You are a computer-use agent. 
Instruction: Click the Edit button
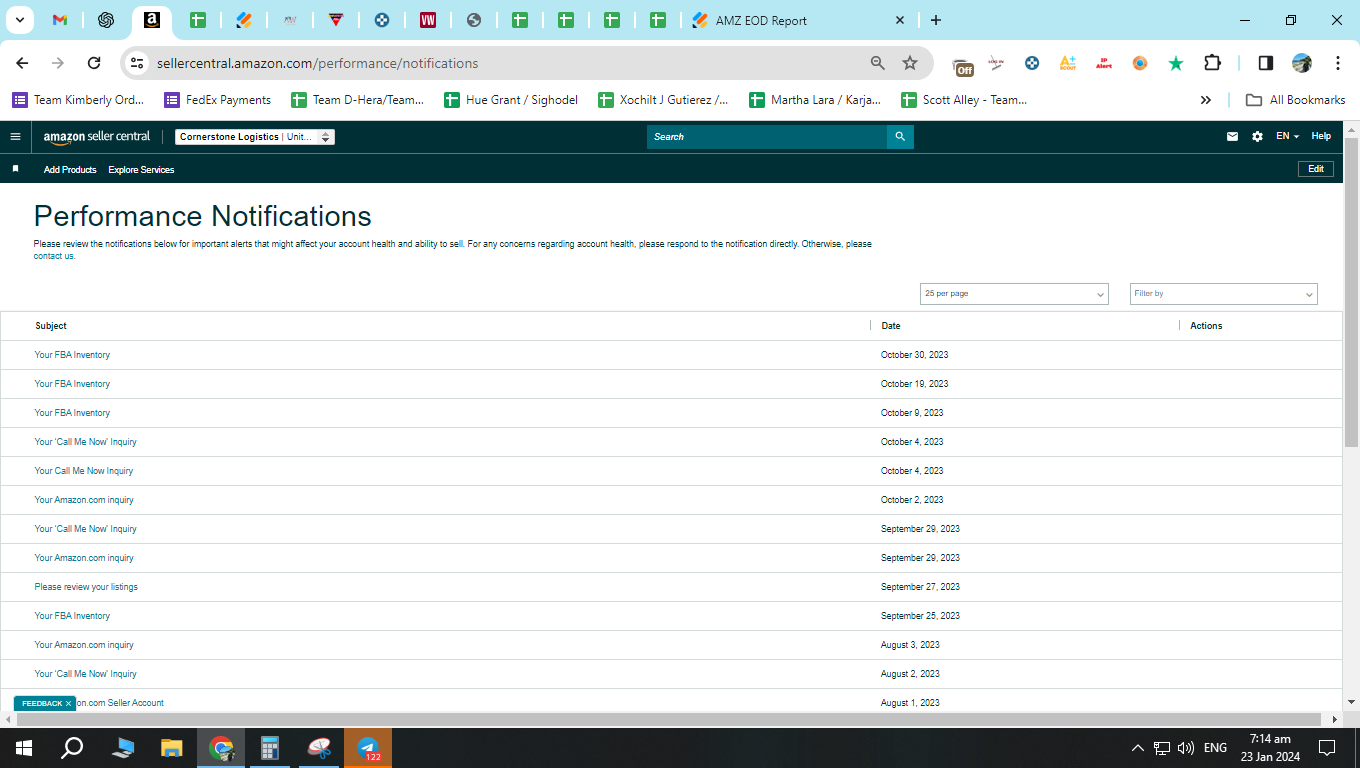[x=1316, y=169]
